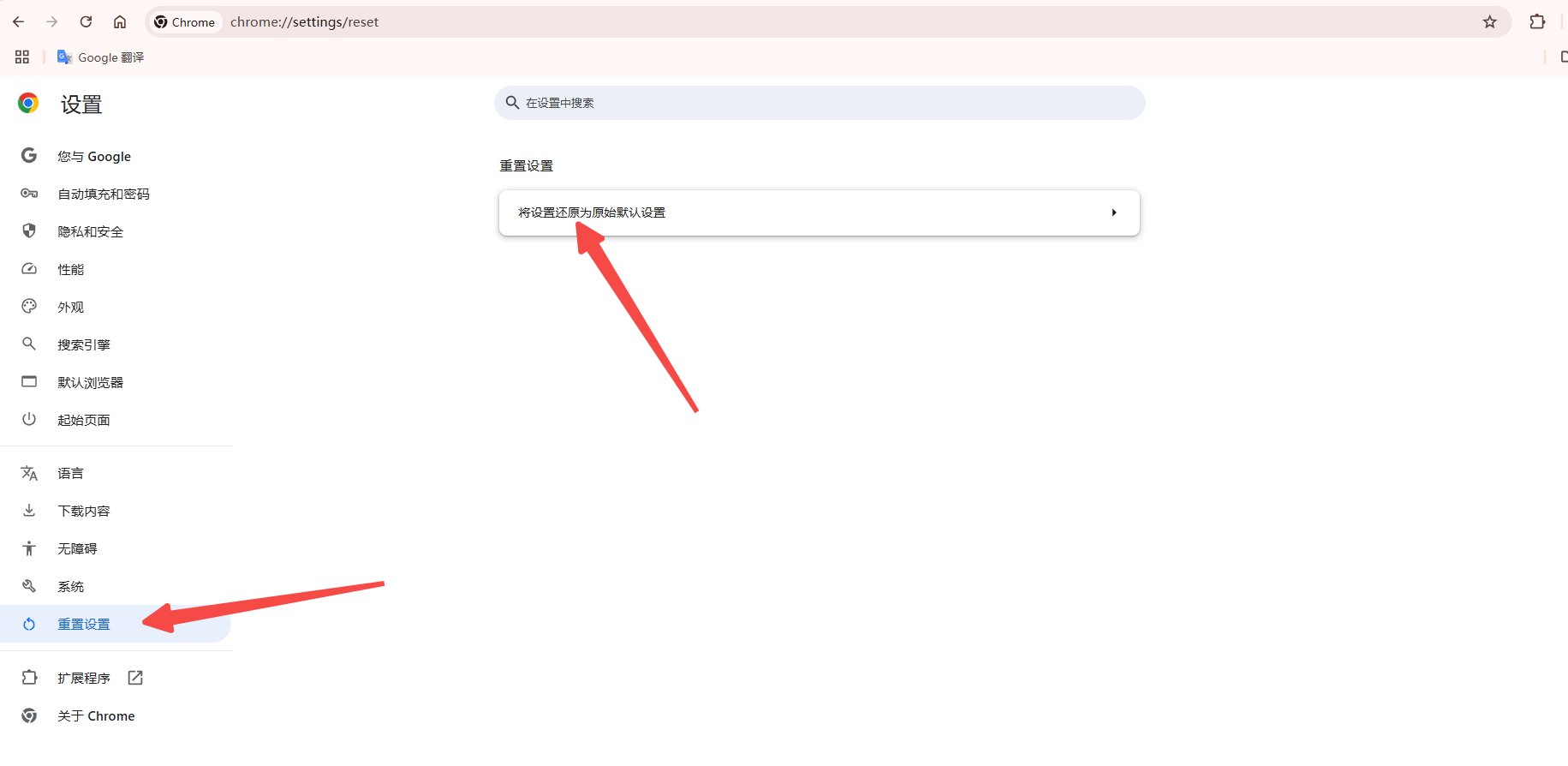Screen dimensions: 1568x766
Task: Click the browser back arrow icon
Action: tap(18, 21)
